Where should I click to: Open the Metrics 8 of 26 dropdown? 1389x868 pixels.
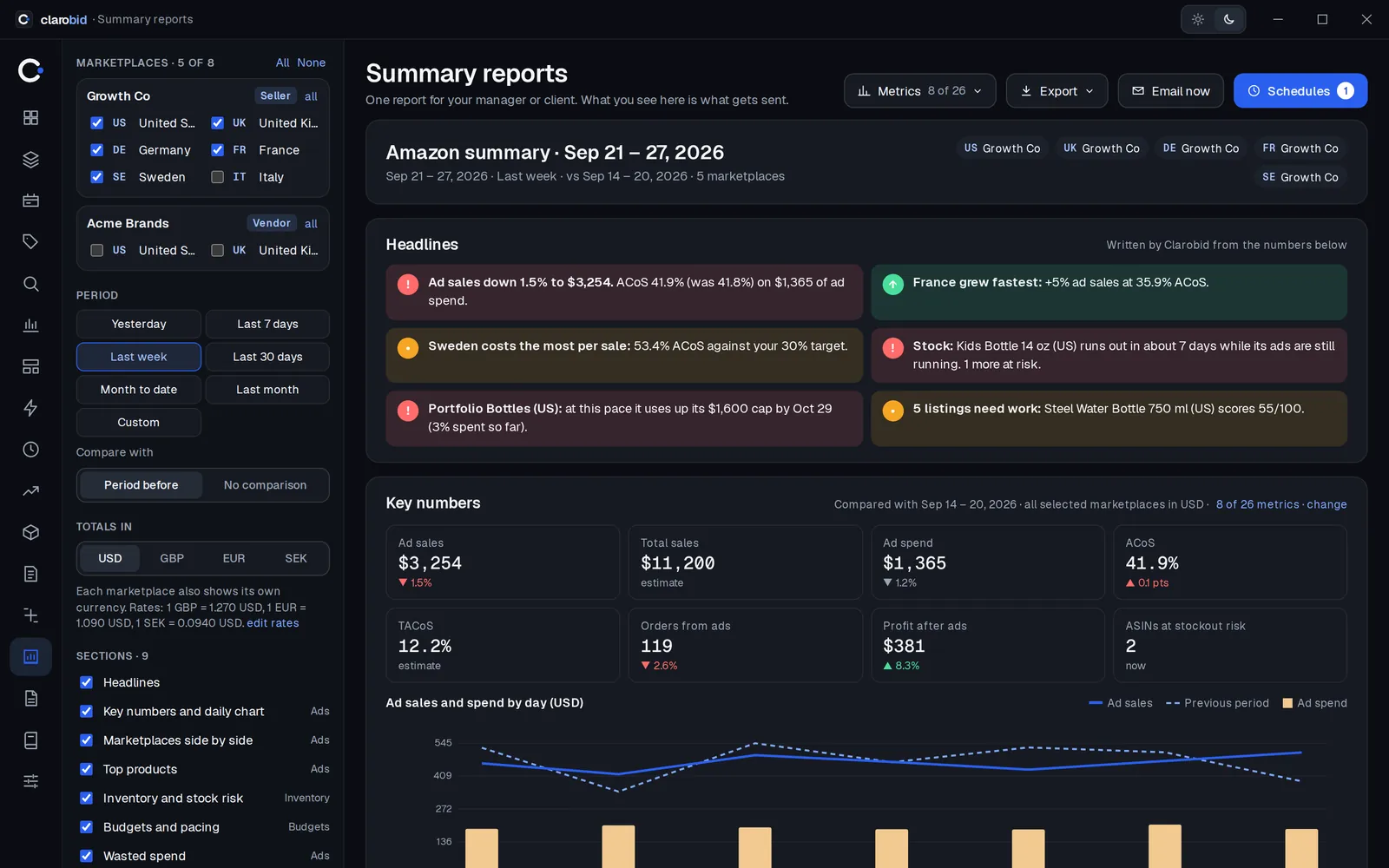point(919,90)
